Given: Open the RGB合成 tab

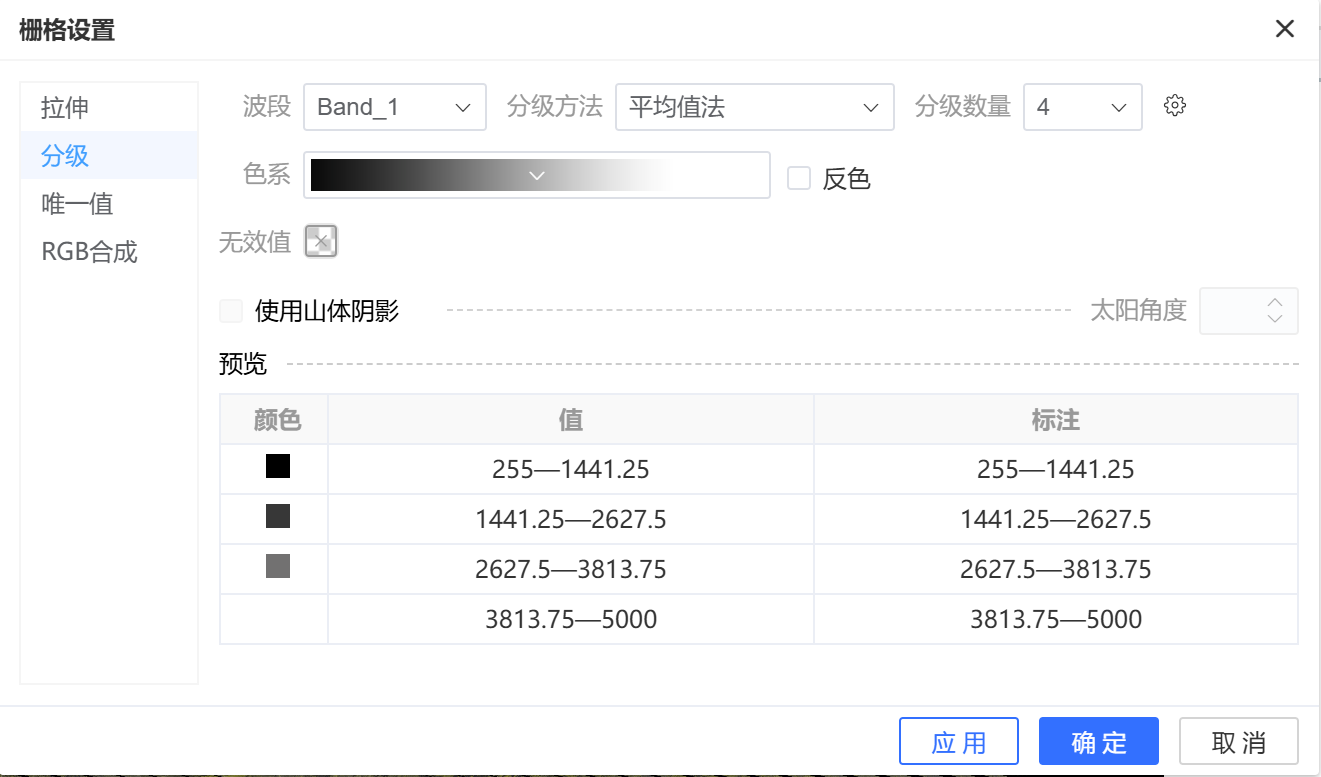Looking at the screenshot, I should pyautogui.click(x=89, y=252).
